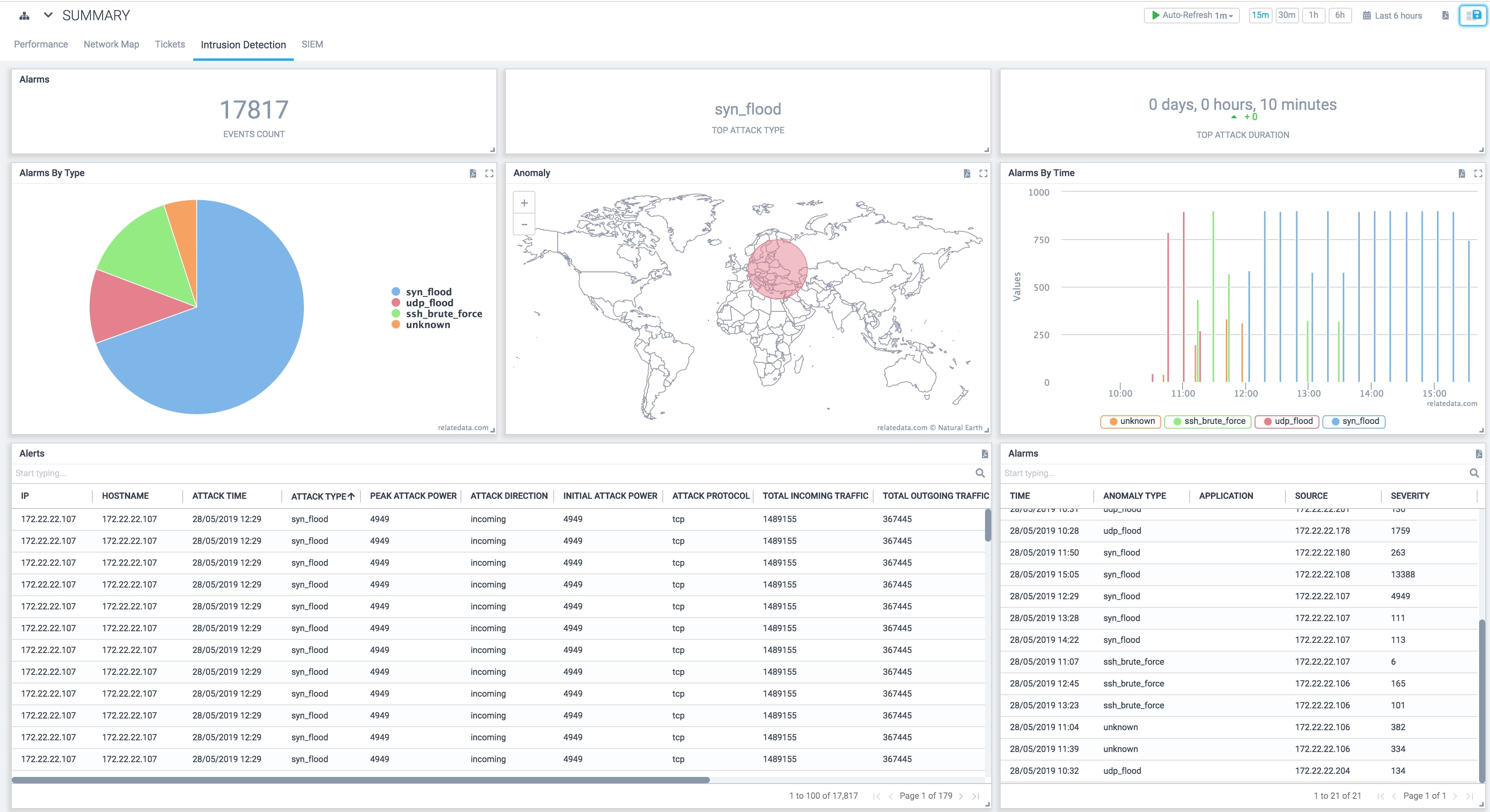The image size is (1490, 812).
Task: Click the red anomaly circle over Europe
Action: click(x=777, y=269)
